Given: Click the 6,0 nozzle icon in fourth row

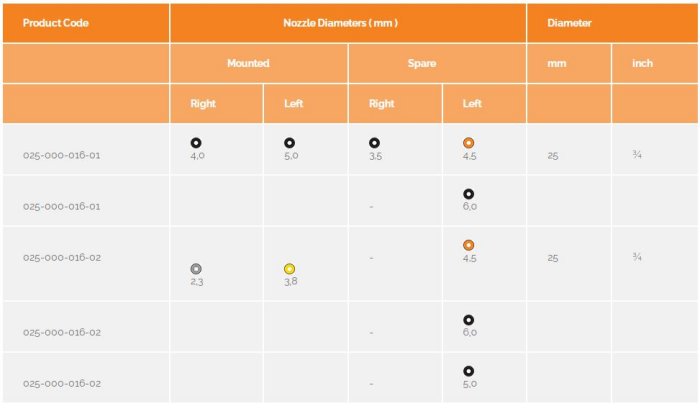Looking at the screenshot, I should [468, 320].
